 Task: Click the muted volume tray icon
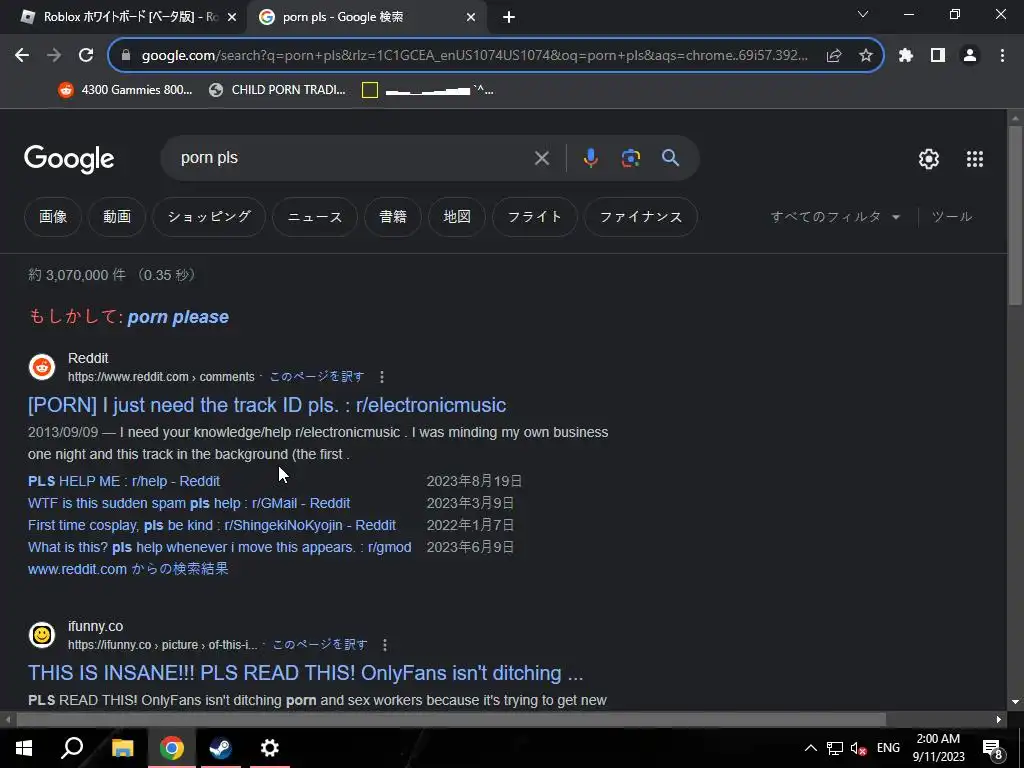pos(859,748)
